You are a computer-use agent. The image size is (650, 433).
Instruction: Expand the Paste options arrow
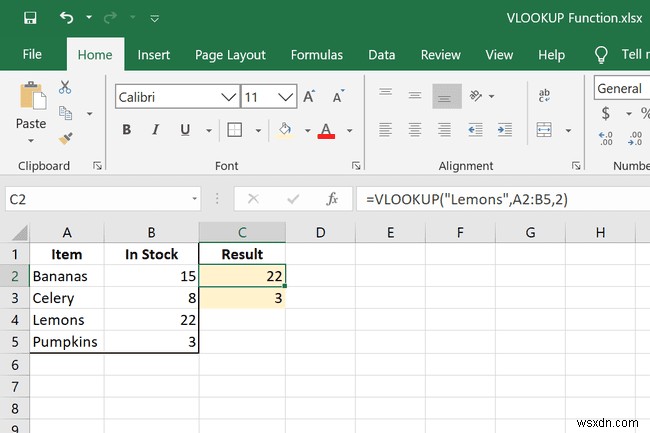[31, 140]
